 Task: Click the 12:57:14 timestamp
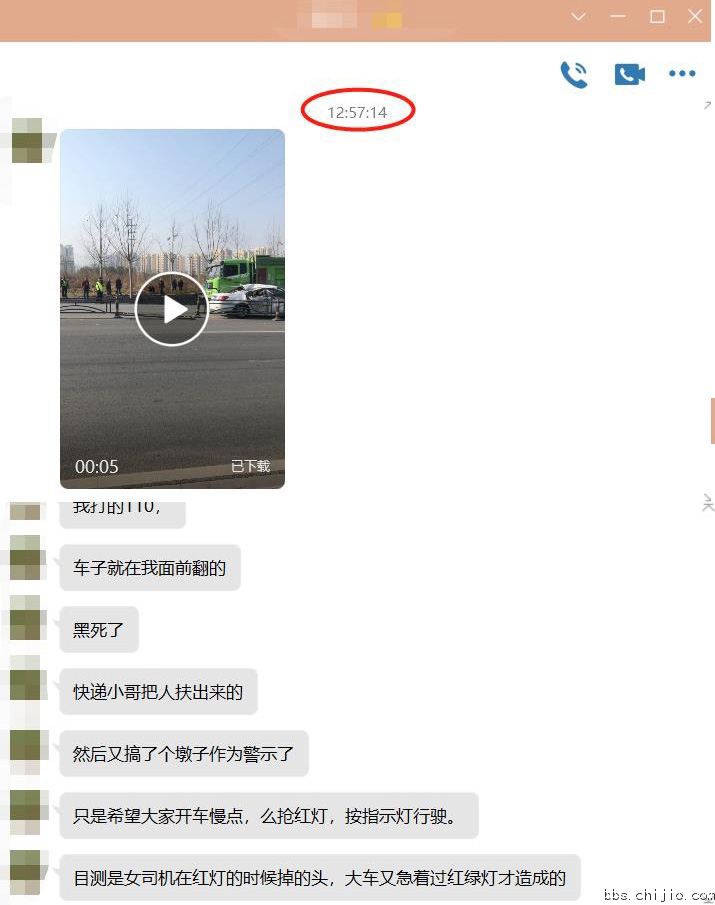click(357, 112)
